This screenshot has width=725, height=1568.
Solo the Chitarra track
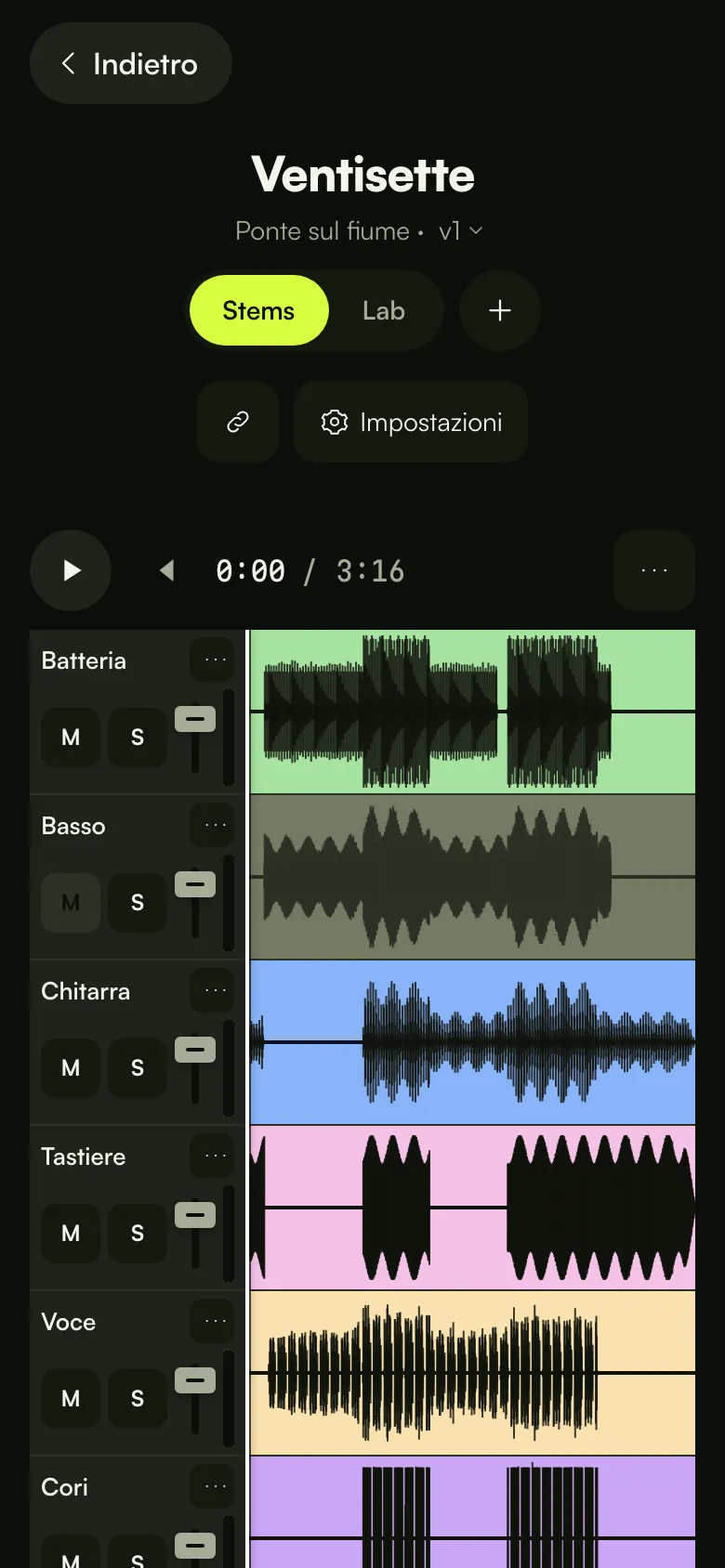pos(138,1068)
